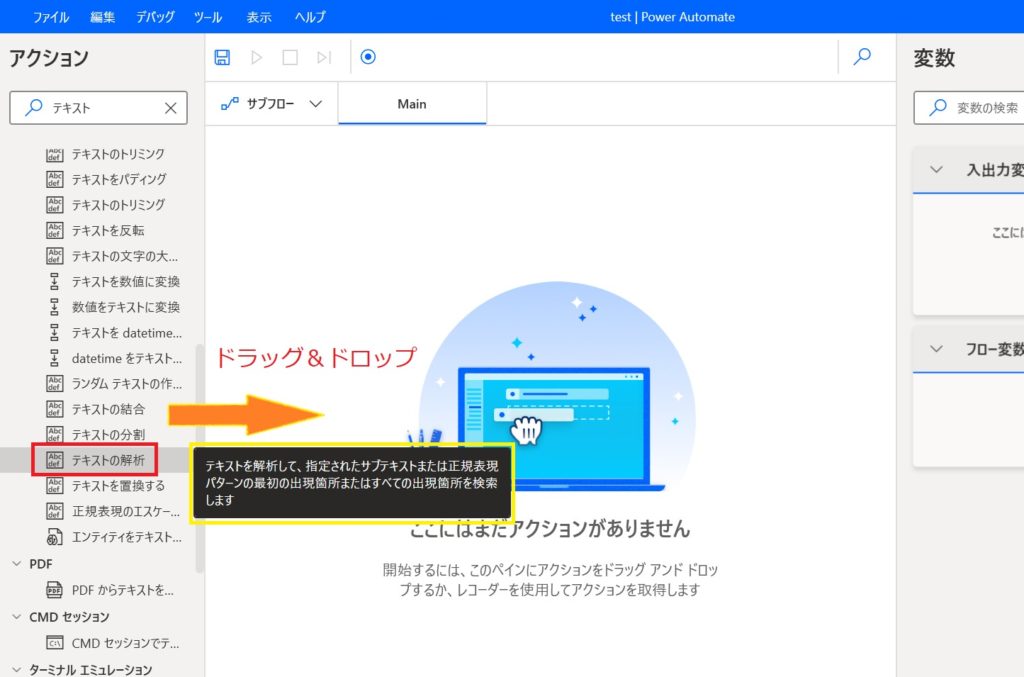Click the search magnifier in the toolbar
The image size is (1024, 677).
click(x=862, y=57)
